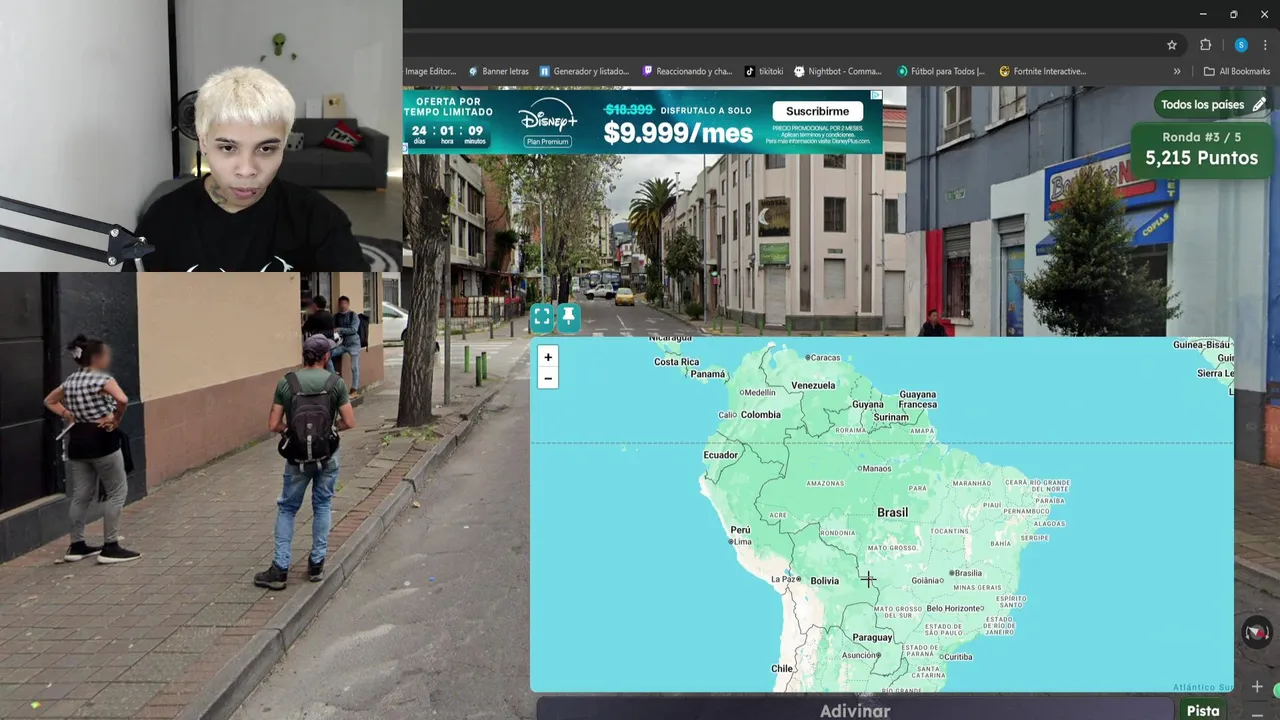Click the Suscribirme button in the ad
The width and height of the screenshot is (1280, 720).
click(x=817, y=111)
